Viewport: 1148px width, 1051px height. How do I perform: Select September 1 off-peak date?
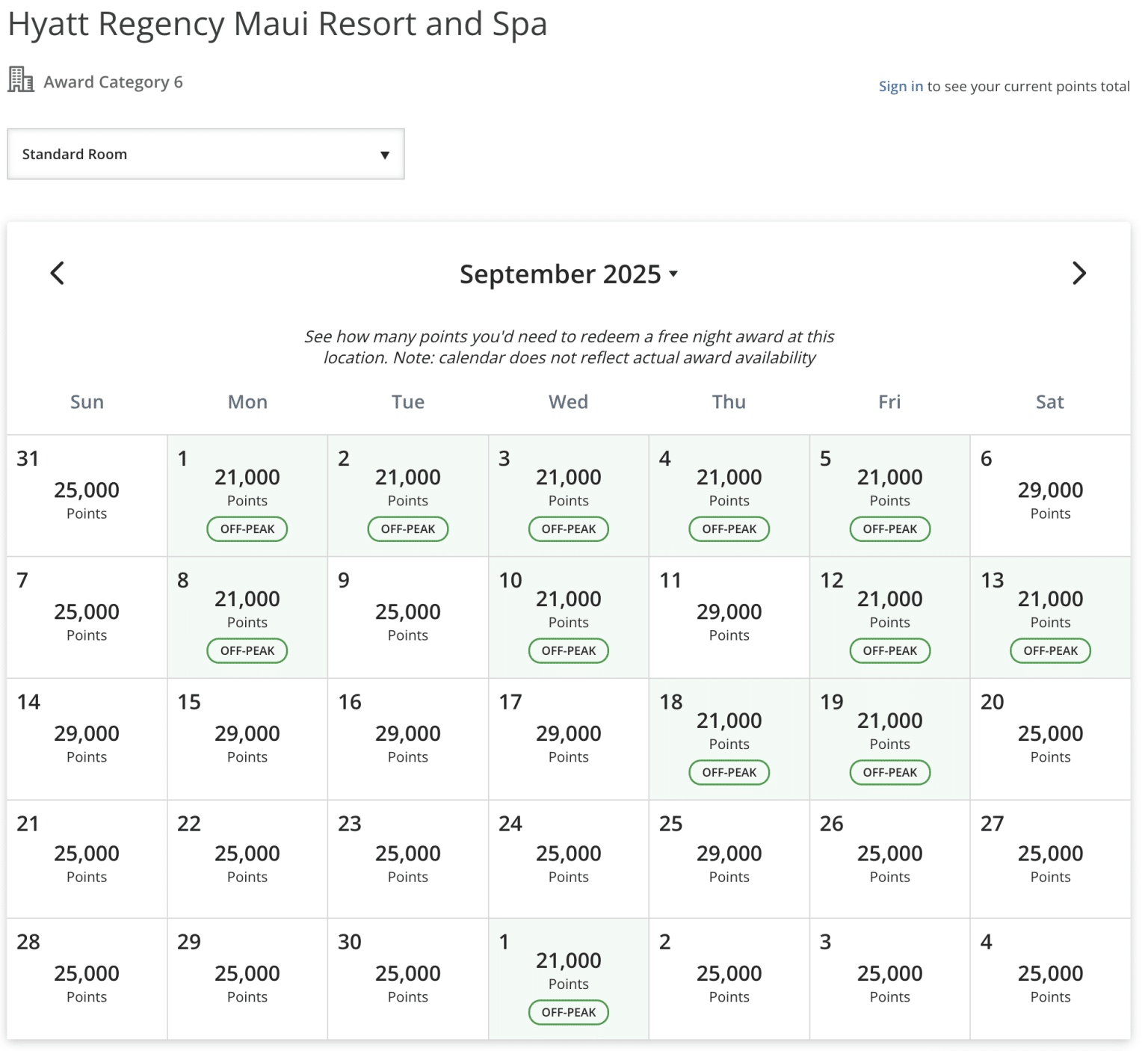(x=247, y=495)
